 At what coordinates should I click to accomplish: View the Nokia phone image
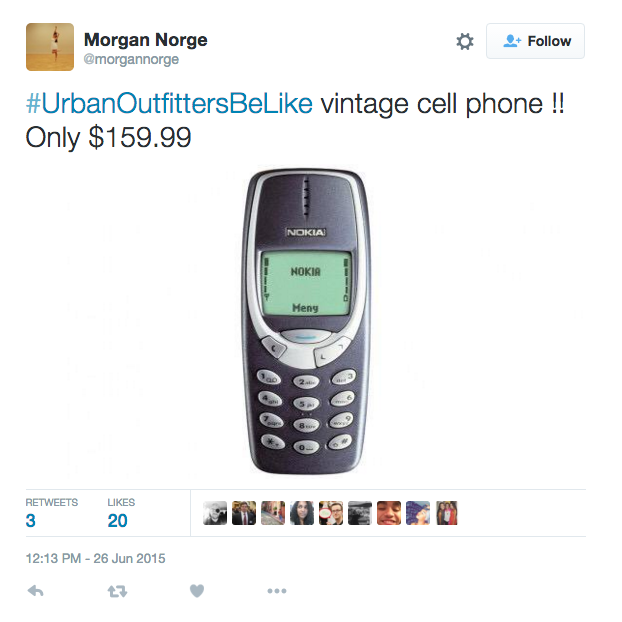click(x=306, y=321)
